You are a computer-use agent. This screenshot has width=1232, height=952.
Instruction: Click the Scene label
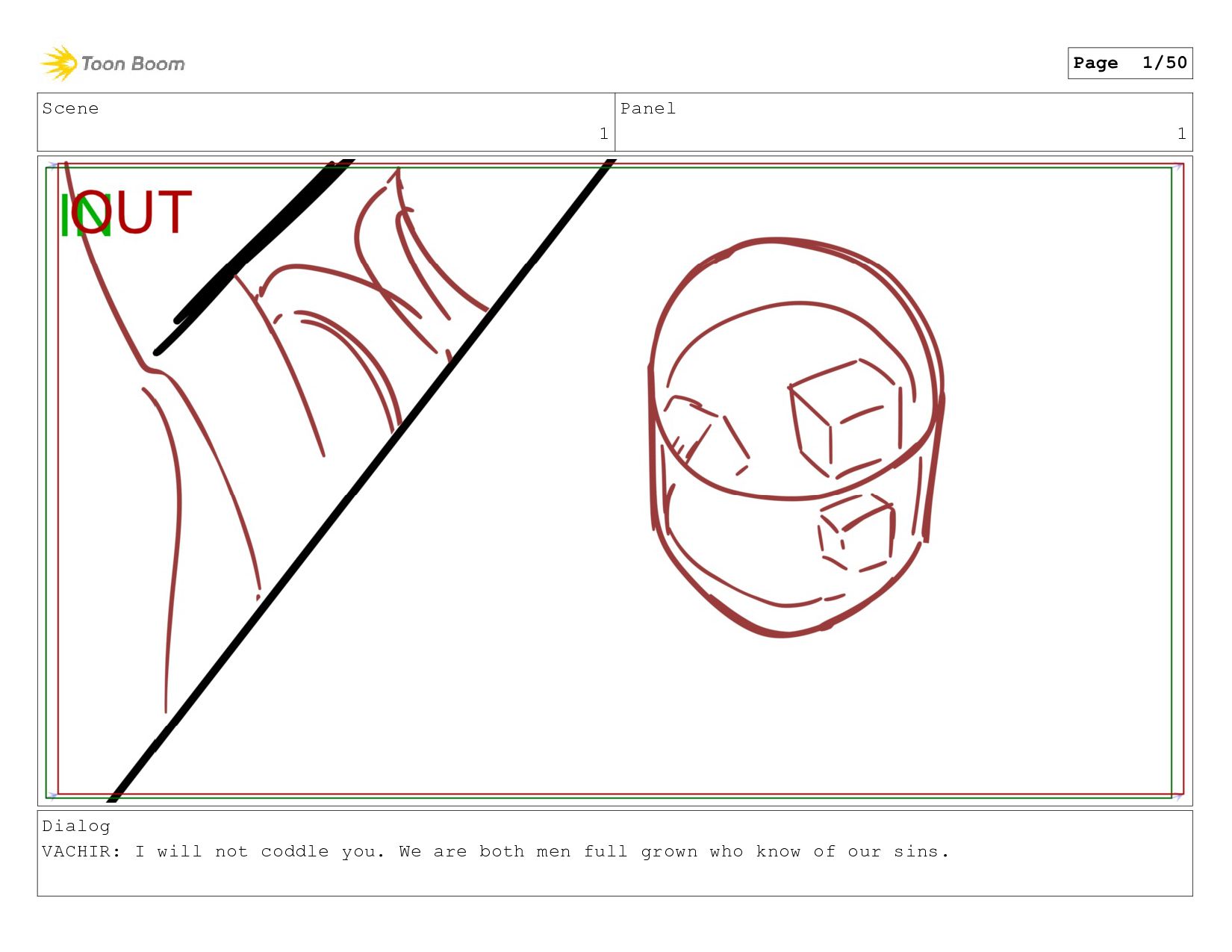click(70, 108)
